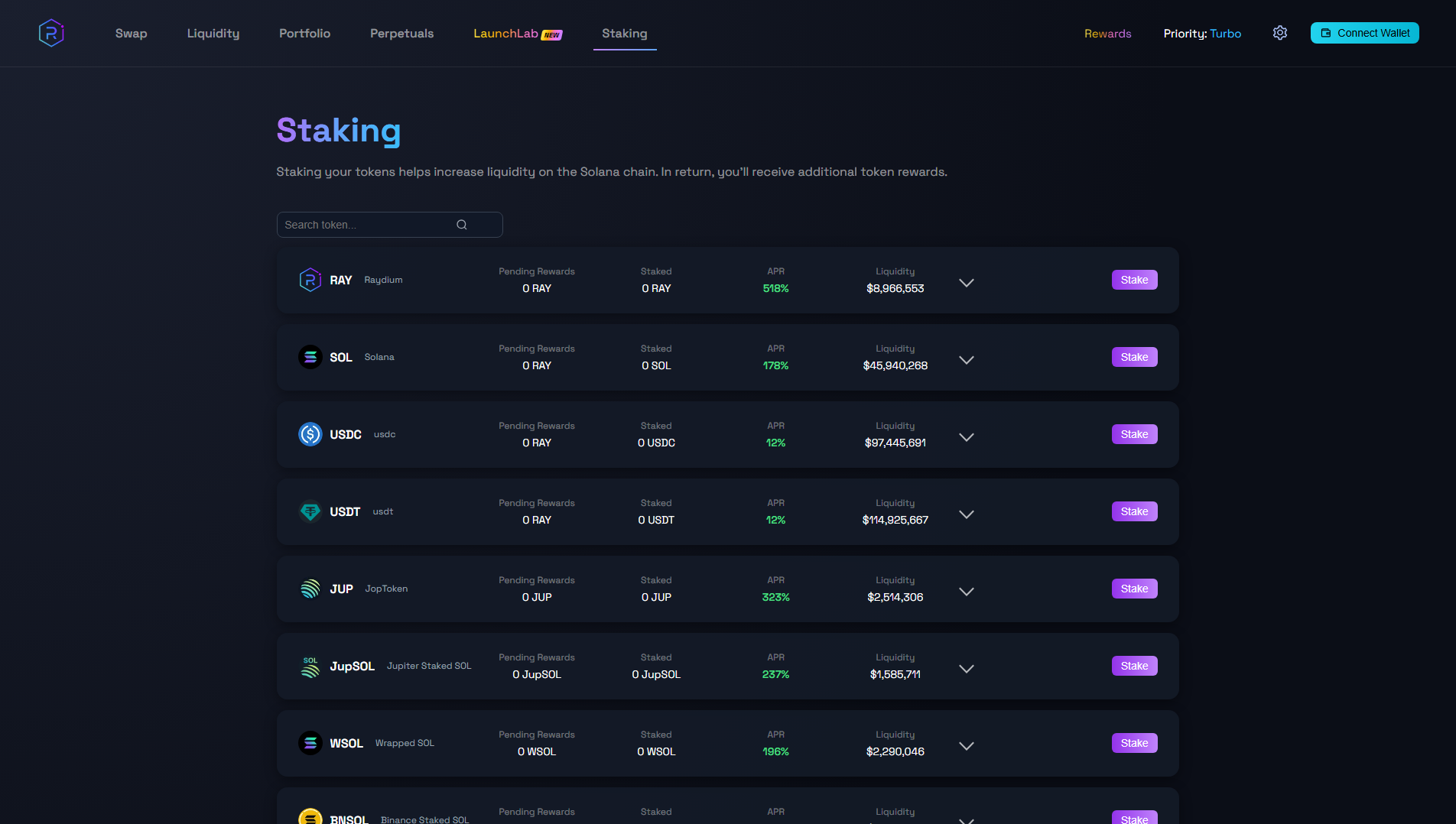This screenshot has width=1456, height=824.
Task: Click the SOL token icon
Action: 310,357
